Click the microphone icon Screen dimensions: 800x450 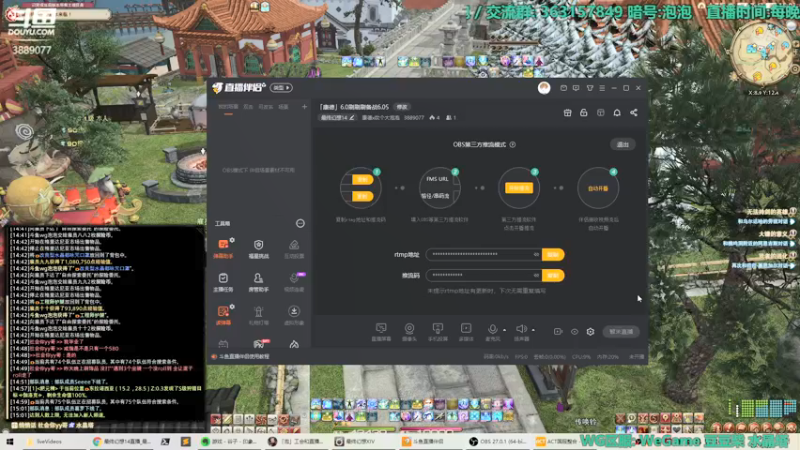pos(492,329)
